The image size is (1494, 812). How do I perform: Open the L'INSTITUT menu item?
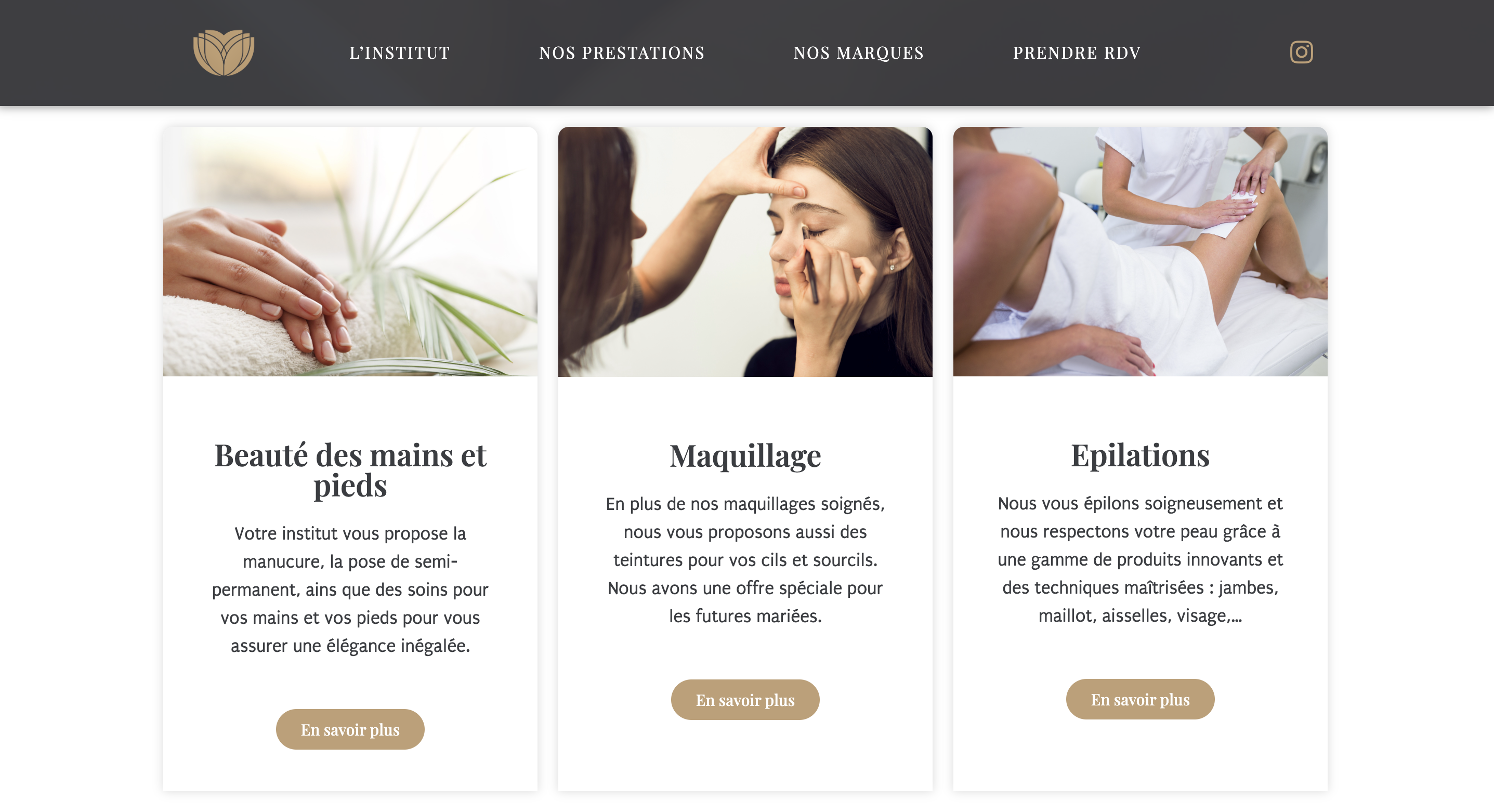pos(400,53)
